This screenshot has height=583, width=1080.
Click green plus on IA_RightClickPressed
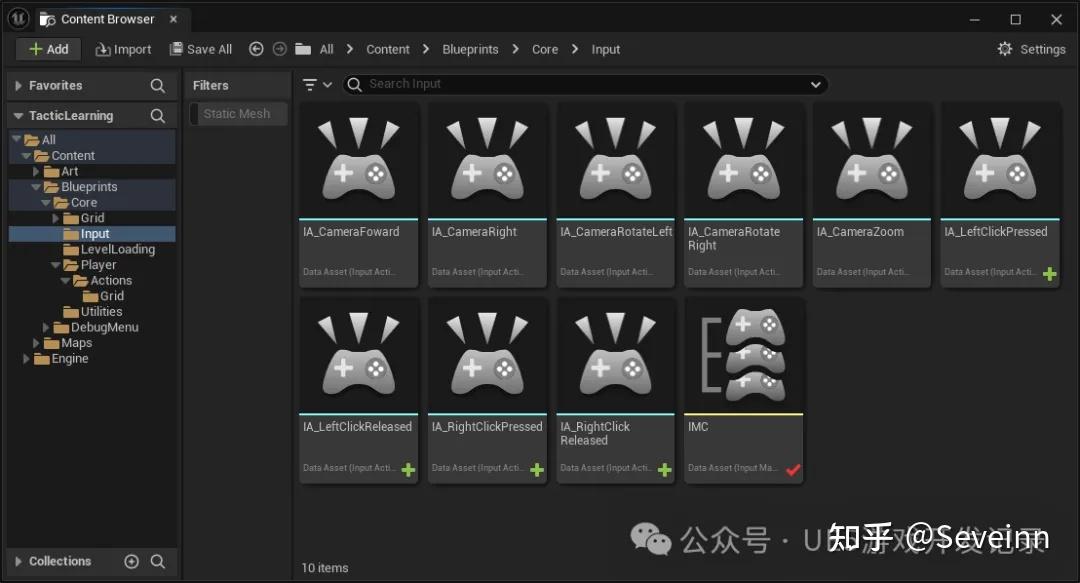[537, 470]
